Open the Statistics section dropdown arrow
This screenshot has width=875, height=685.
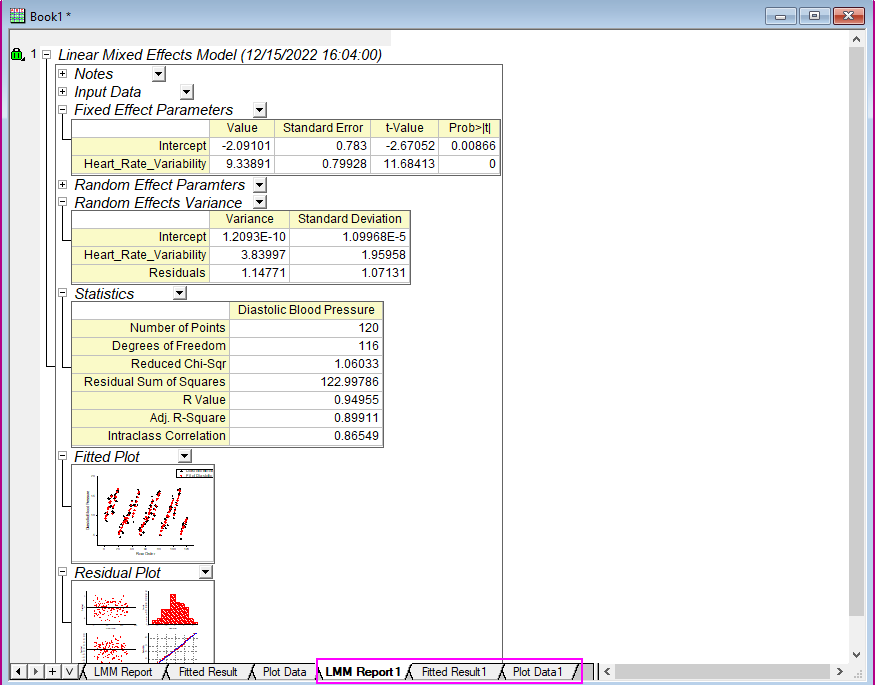coord(179,294)
